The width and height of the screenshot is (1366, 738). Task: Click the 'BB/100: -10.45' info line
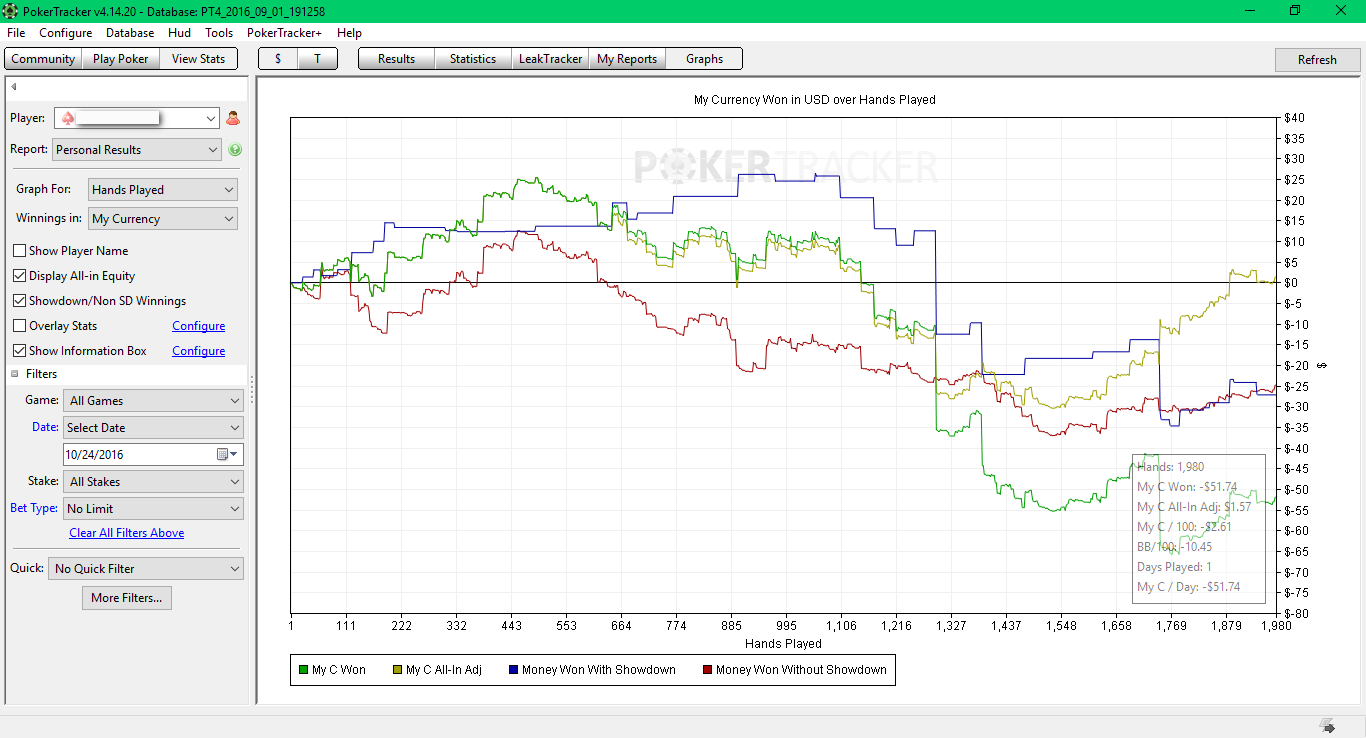point(1175,547)
